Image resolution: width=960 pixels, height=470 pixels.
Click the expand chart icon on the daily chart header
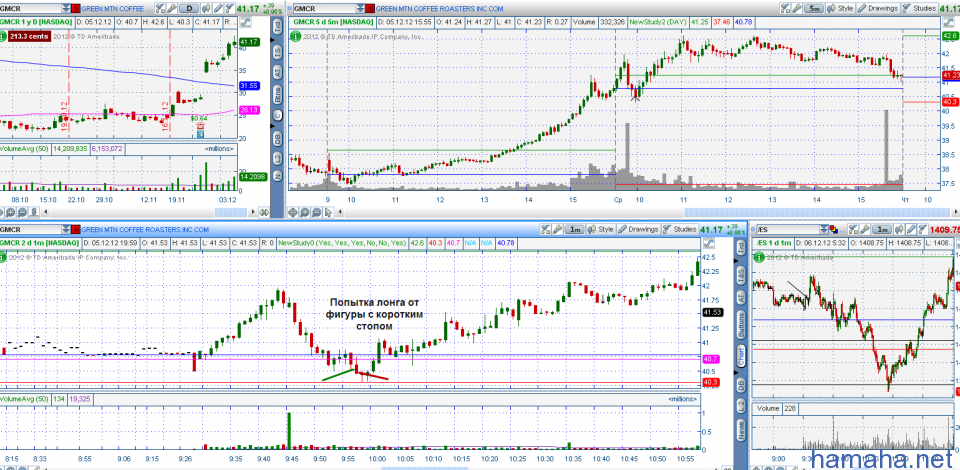[246, 22]
